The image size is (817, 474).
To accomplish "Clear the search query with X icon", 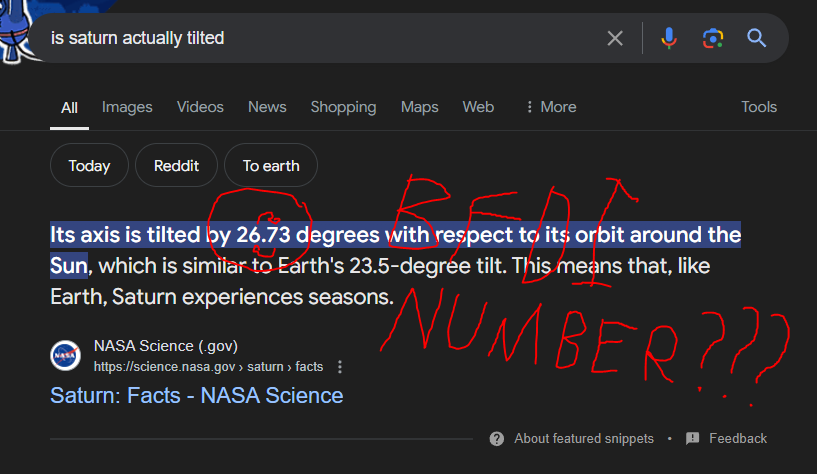I will (x=615, y=38).
